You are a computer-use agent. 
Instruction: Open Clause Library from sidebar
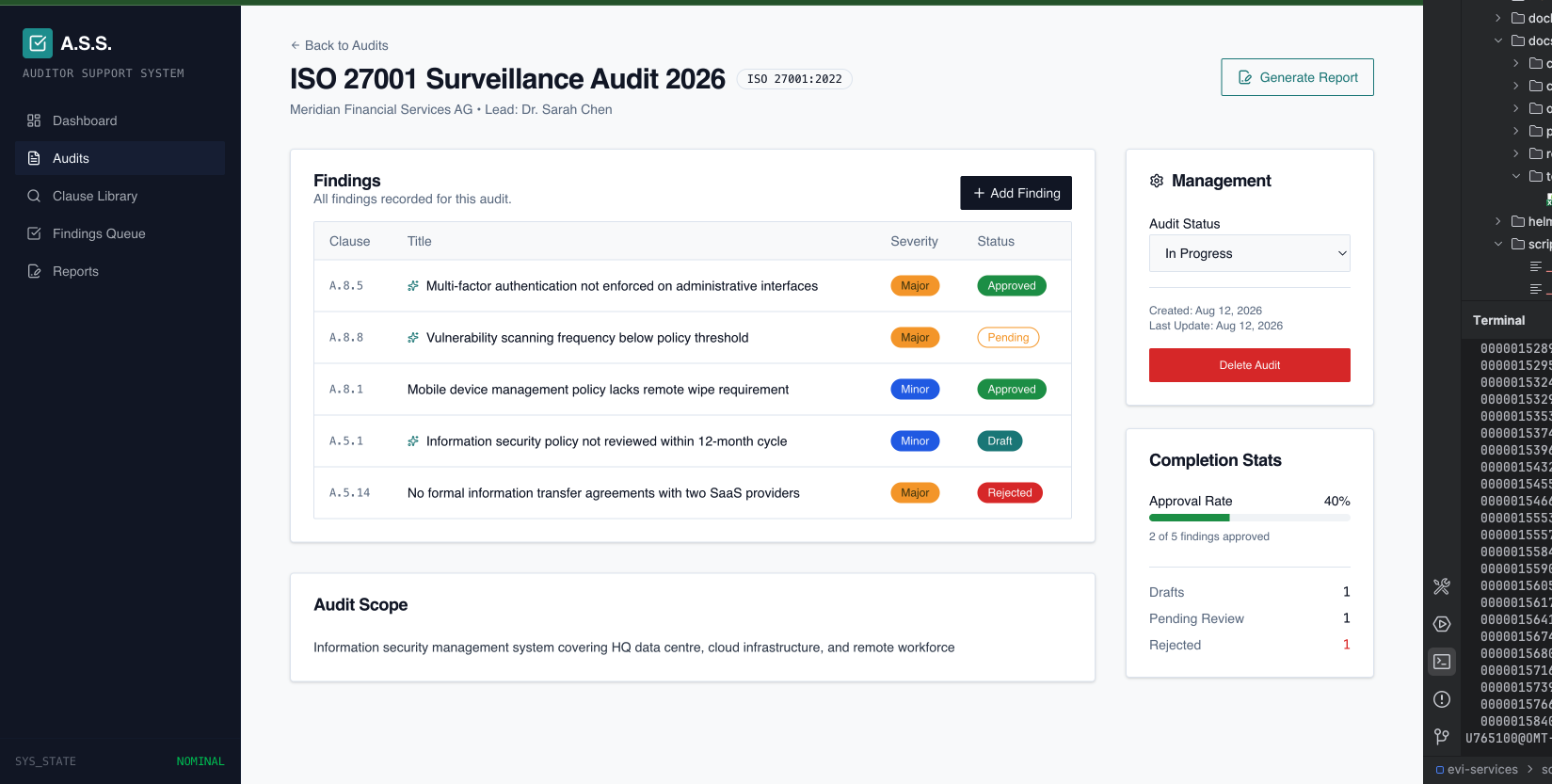pos(120,196)
